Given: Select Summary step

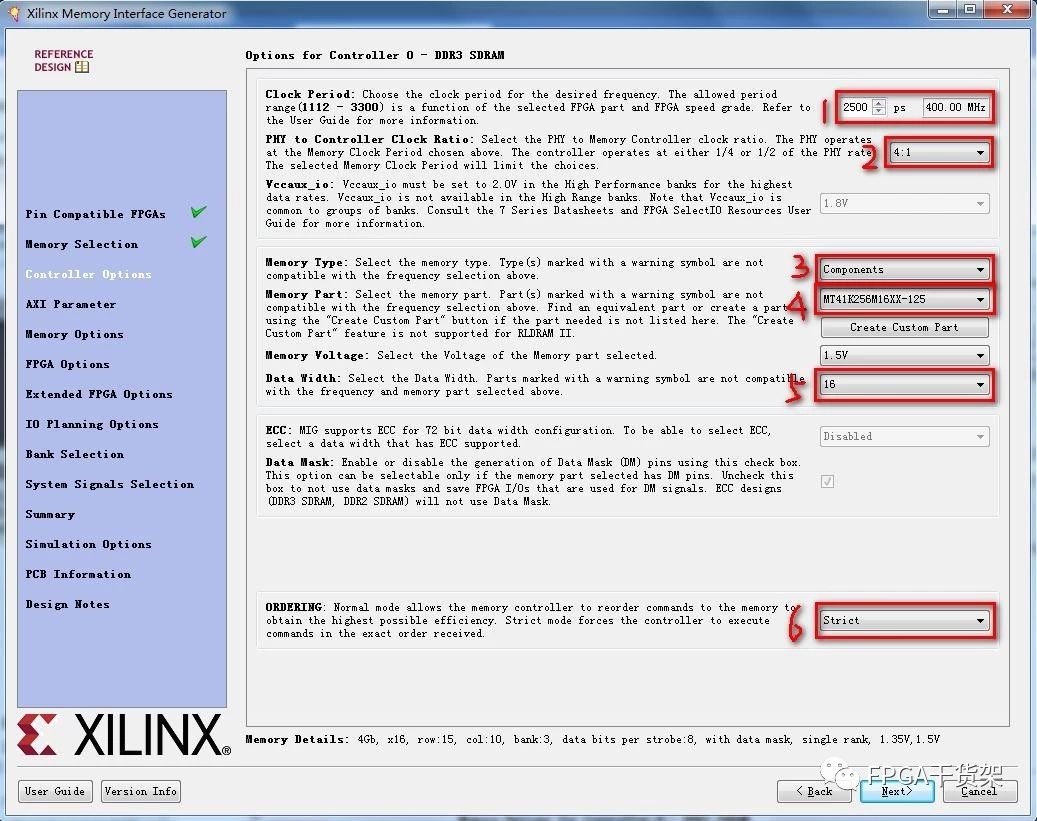Looking at the screenshot, I should tap(50, 514).
